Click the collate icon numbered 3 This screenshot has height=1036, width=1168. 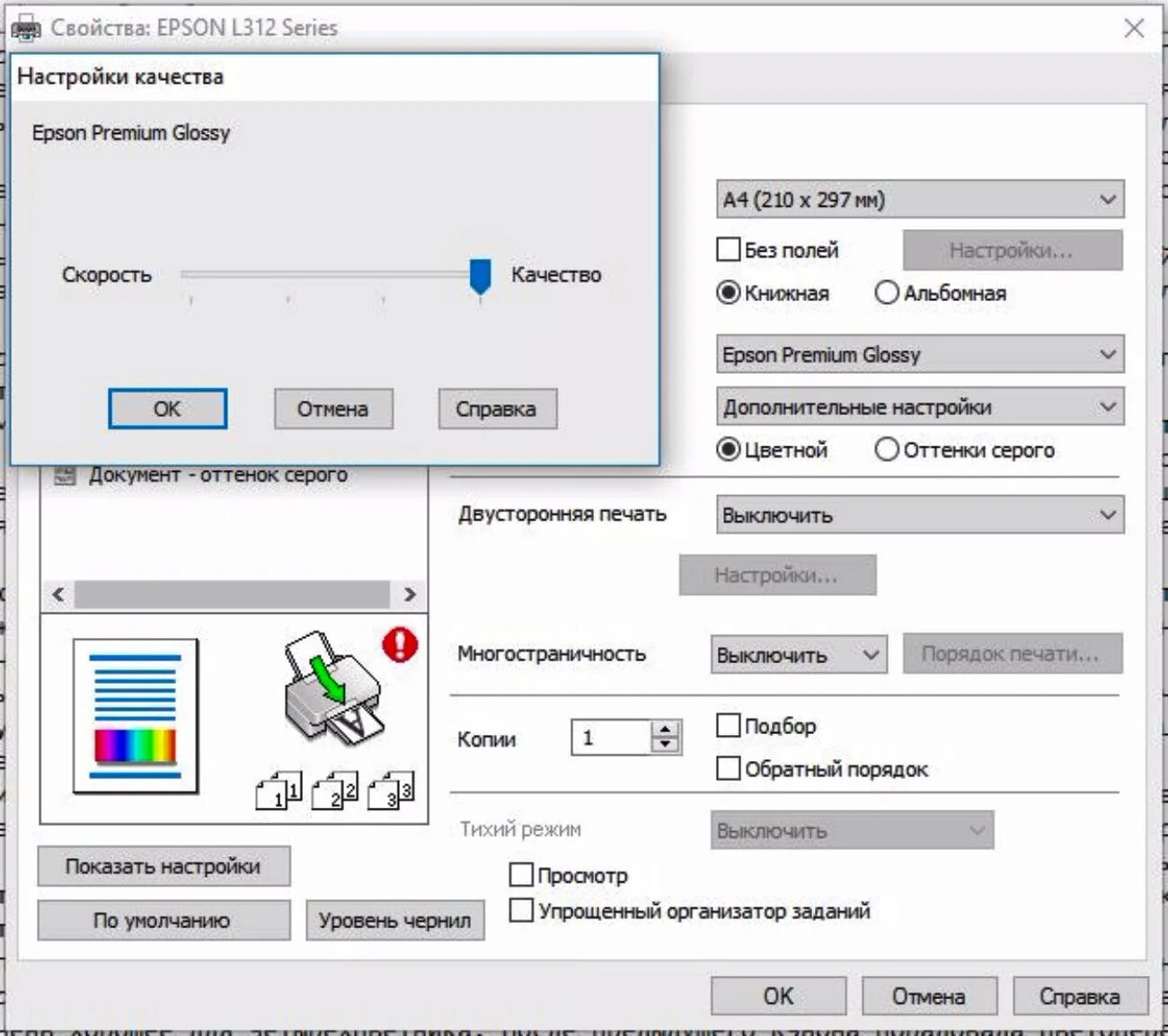click(x=391, y=791)
